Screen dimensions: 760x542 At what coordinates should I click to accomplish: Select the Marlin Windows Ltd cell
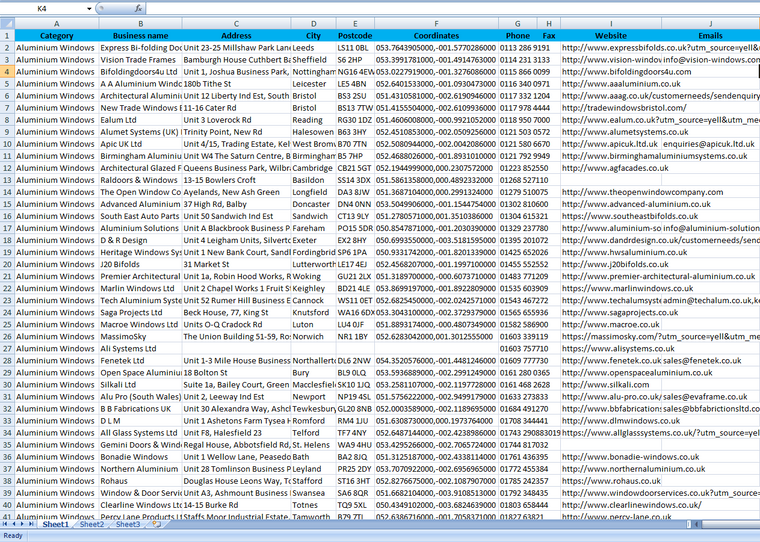[141, 288]
